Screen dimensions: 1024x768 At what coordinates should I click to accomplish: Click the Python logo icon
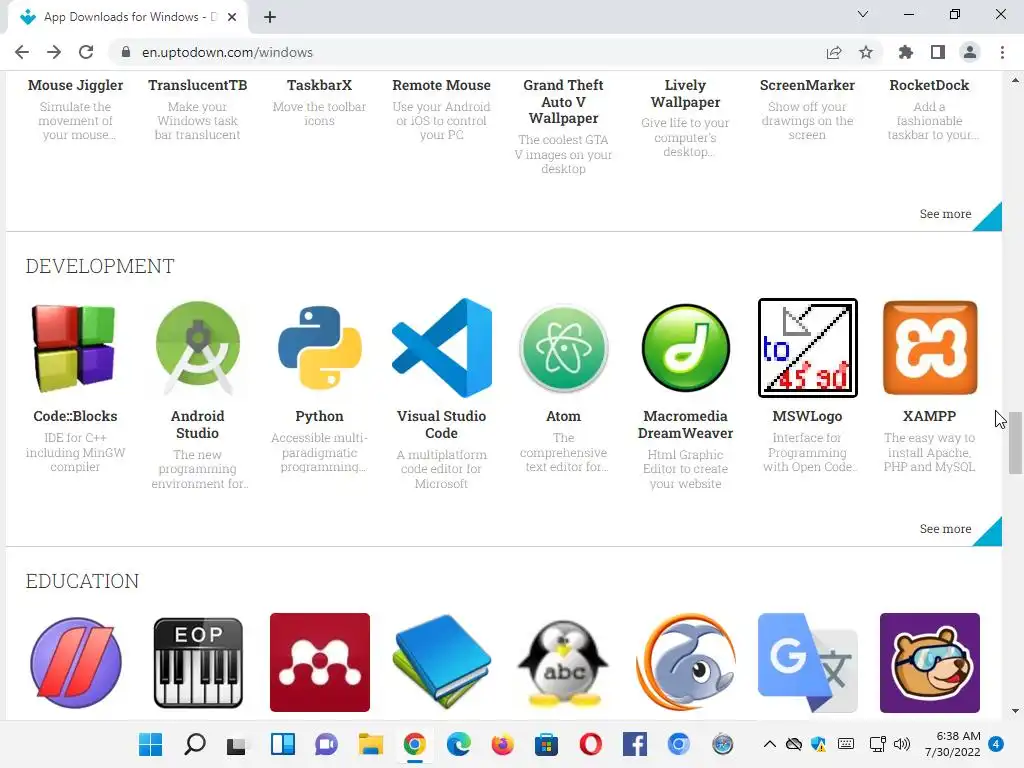(319, 347)
